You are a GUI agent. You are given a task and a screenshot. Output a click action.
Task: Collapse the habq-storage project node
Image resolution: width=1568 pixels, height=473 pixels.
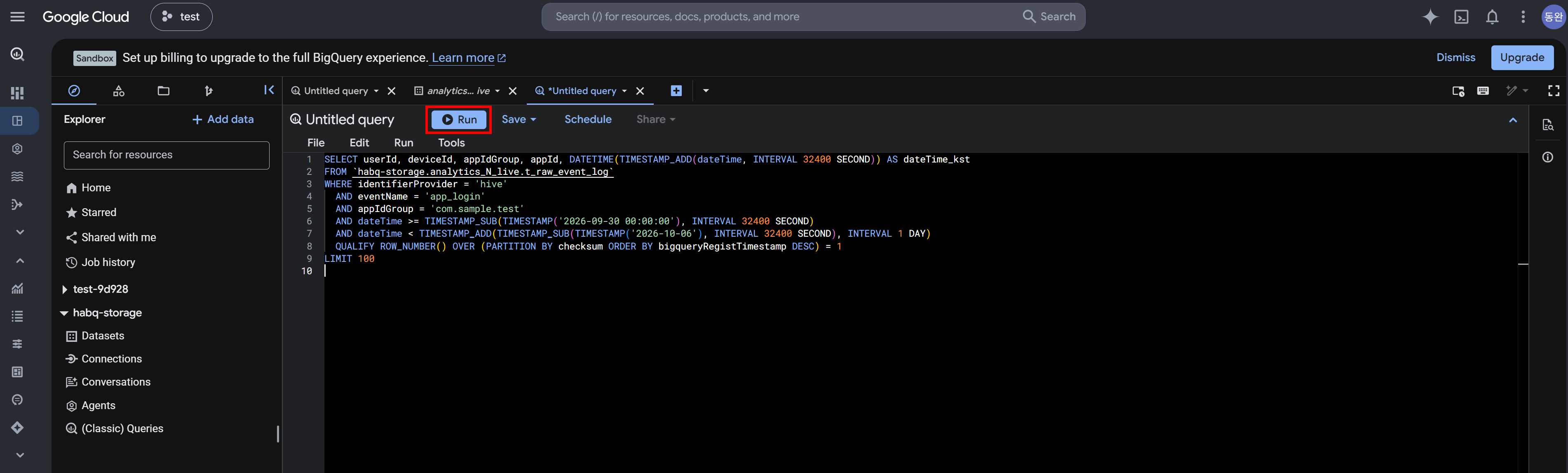[64, 313]
